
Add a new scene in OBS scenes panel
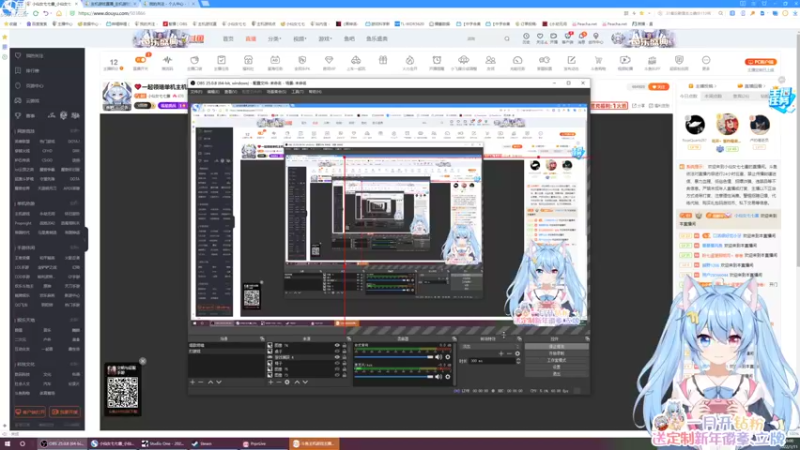pos(192,382)
